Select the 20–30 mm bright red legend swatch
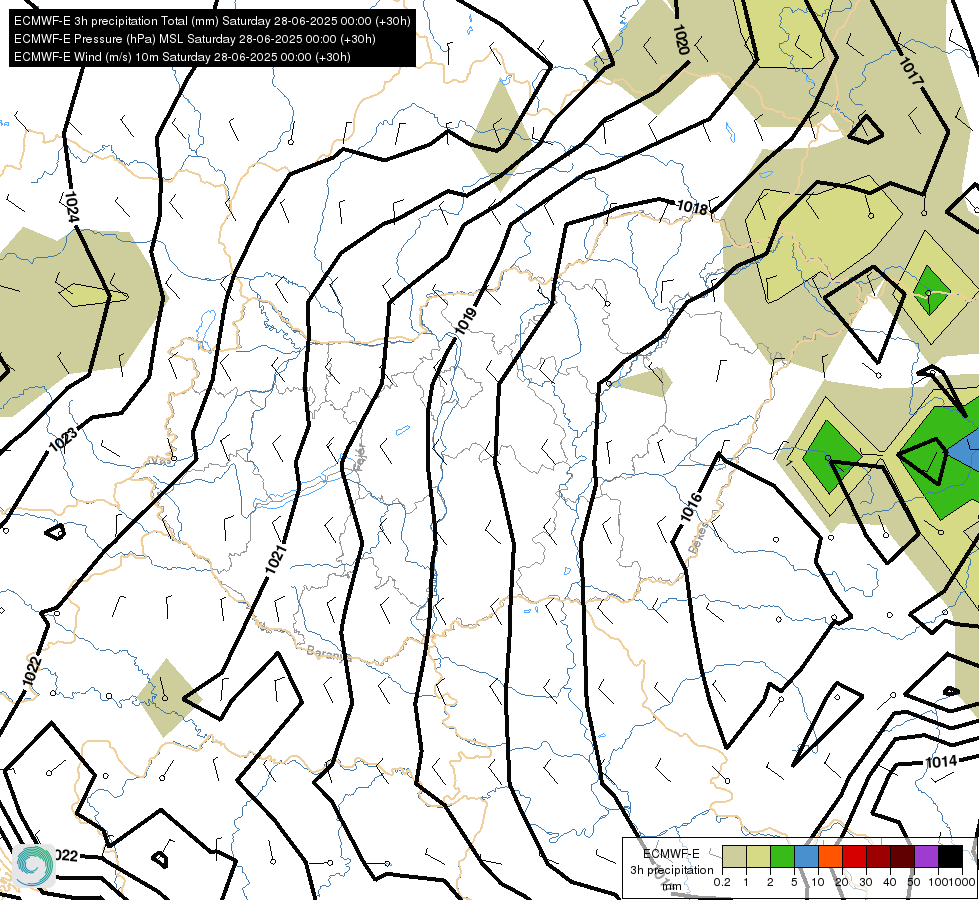979x900 pixels. point(854,857)
